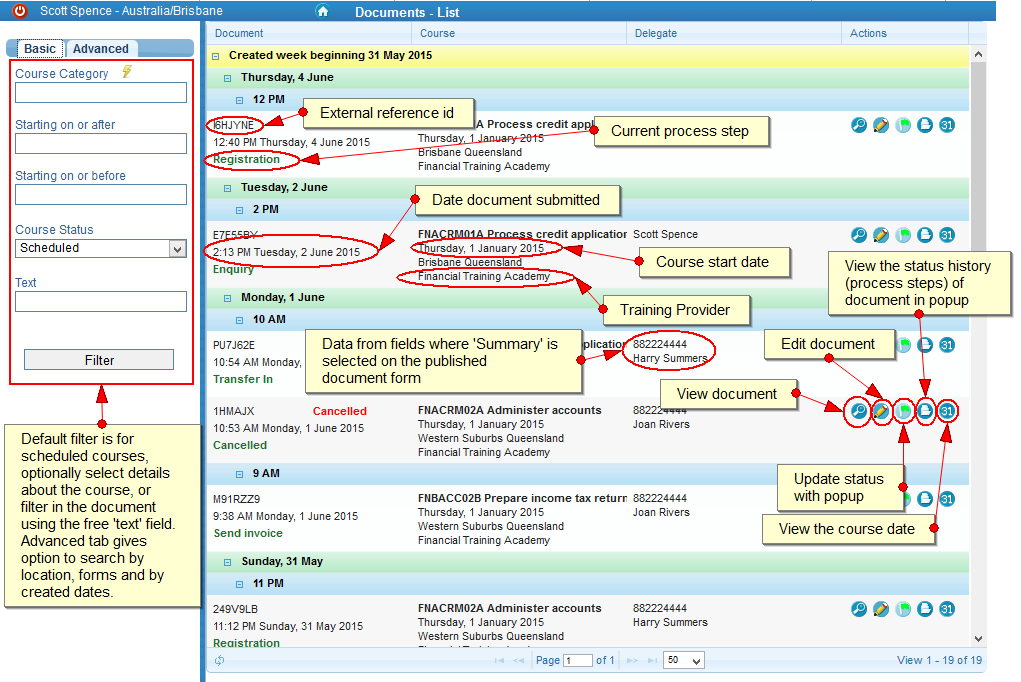
Task: Open course date for M91RZZ9 row
Action: point(947,499)
